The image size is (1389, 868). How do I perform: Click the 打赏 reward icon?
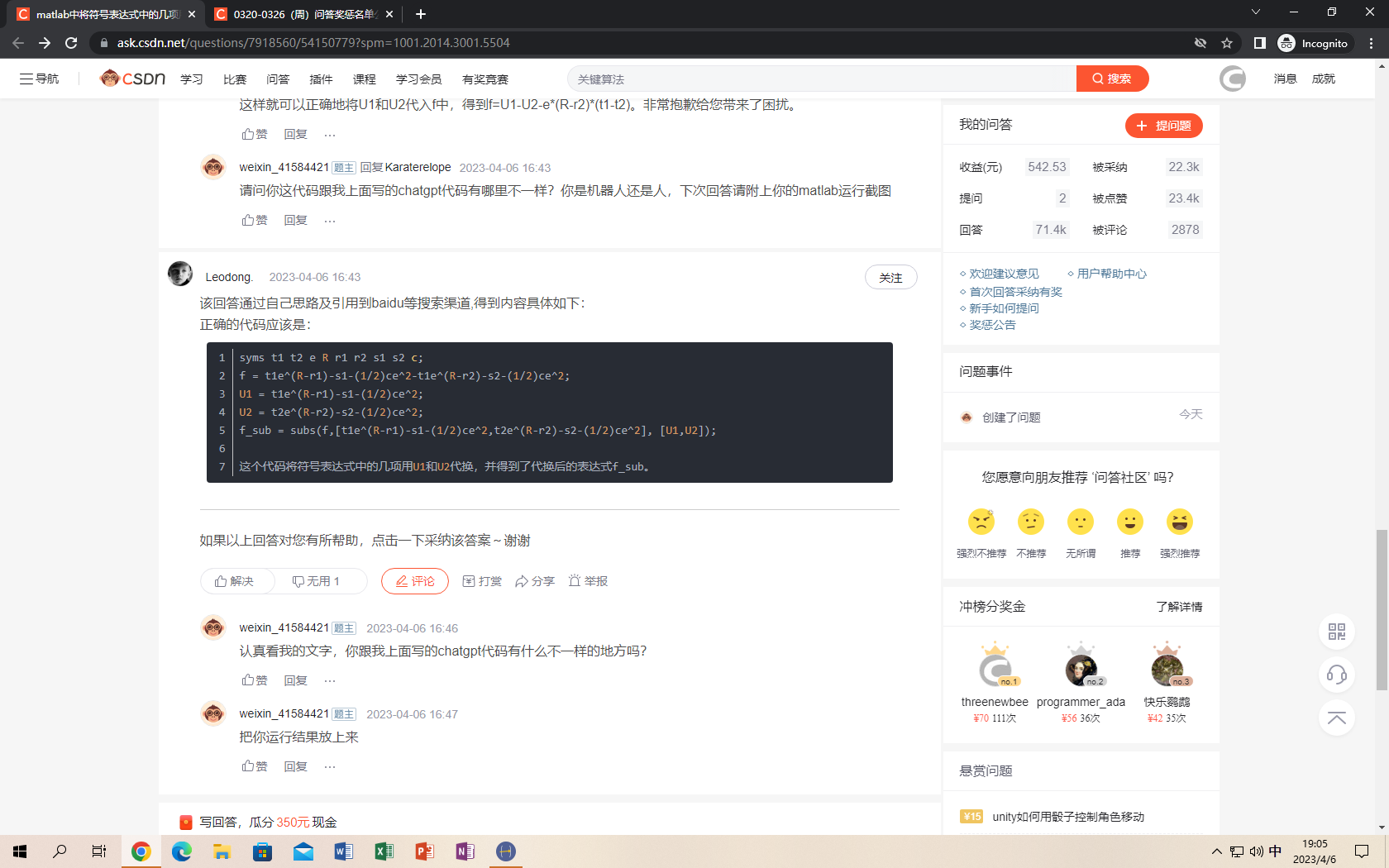click(482, 581)
